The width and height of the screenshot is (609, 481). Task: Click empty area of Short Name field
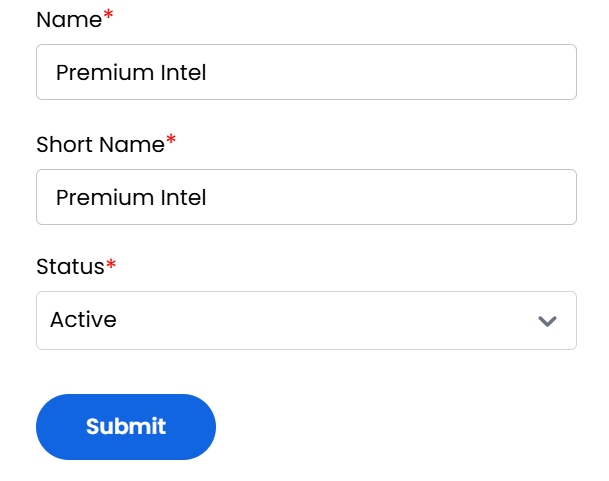400,197
